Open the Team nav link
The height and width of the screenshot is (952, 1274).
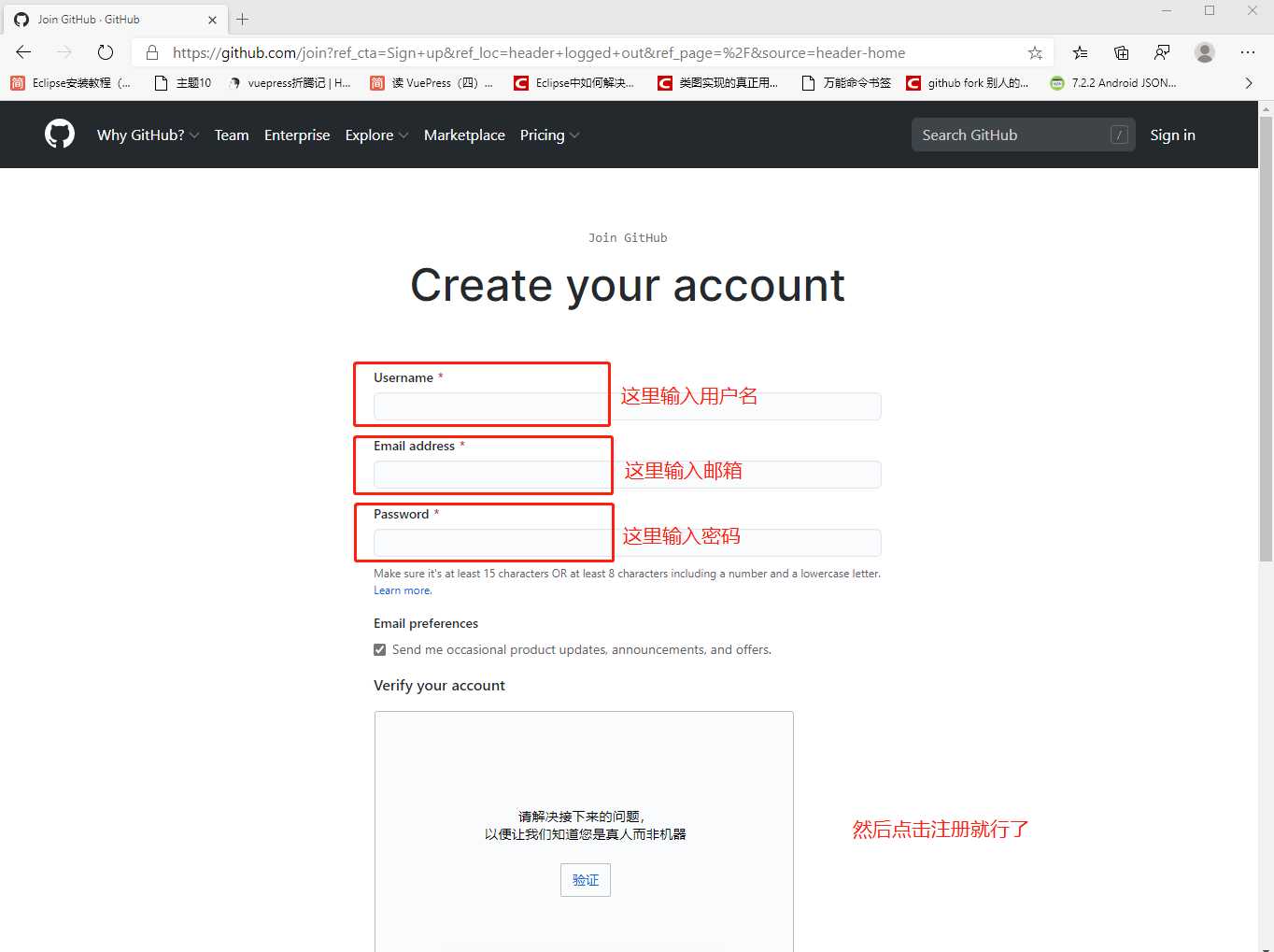[x=232, y=135]
